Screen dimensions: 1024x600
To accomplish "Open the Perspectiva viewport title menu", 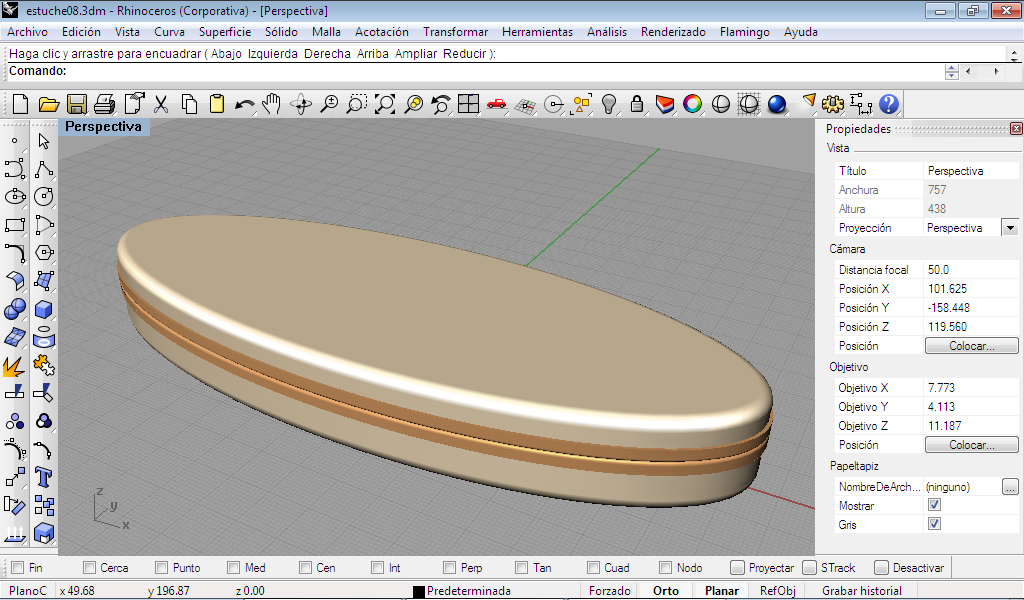I will [x=103, y=128].
